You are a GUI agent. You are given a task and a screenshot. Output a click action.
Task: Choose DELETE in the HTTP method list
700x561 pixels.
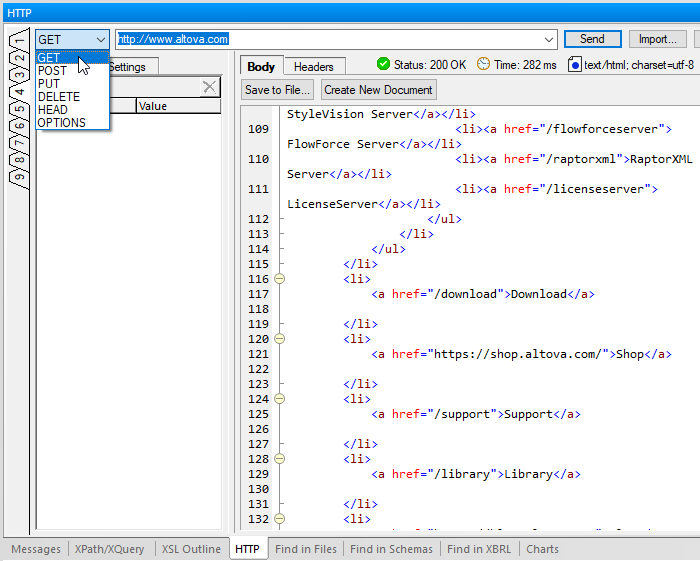pyautogui.click(x=57, y=97)
